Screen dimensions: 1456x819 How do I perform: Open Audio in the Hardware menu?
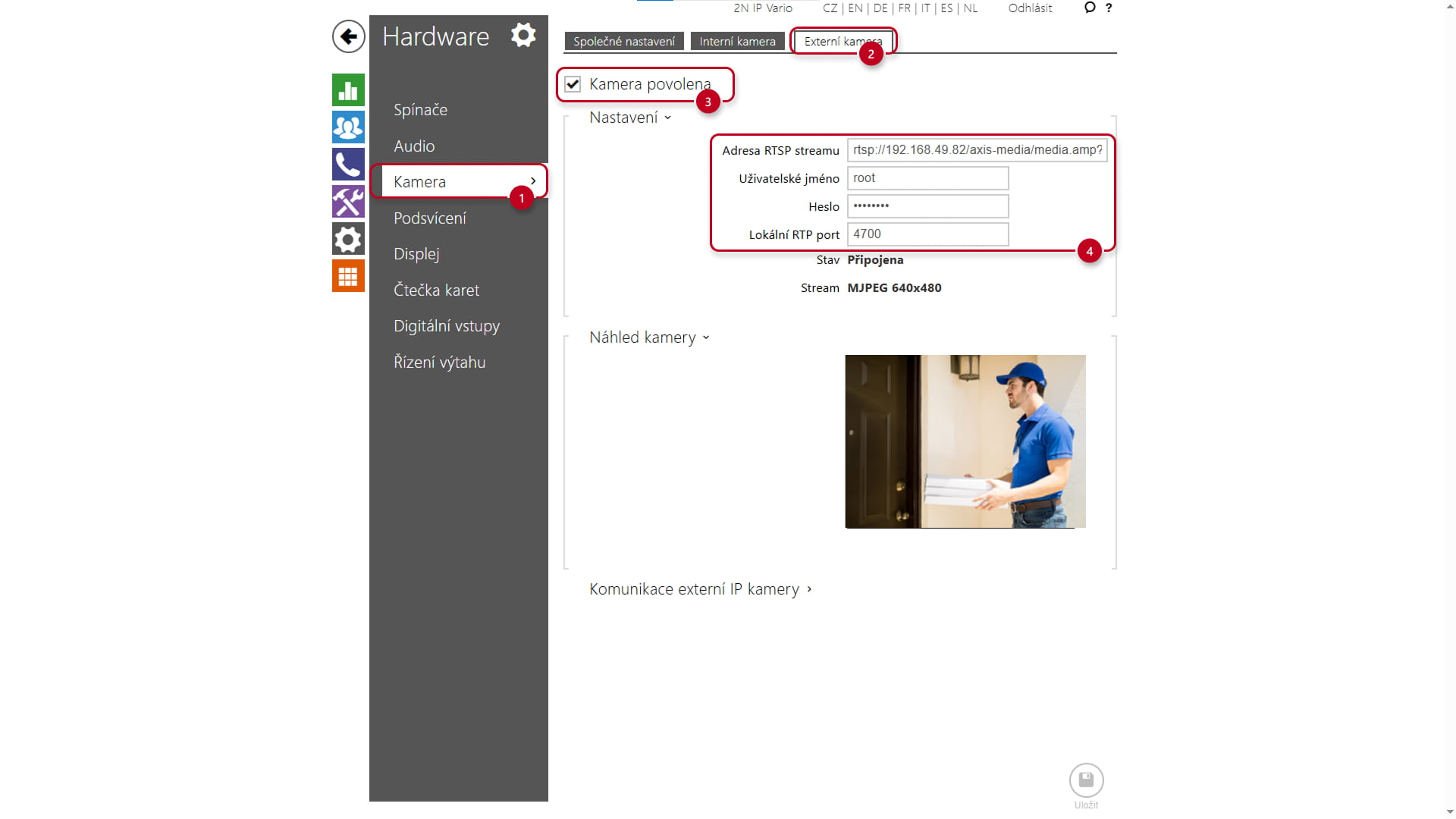[x=414, y=146]
